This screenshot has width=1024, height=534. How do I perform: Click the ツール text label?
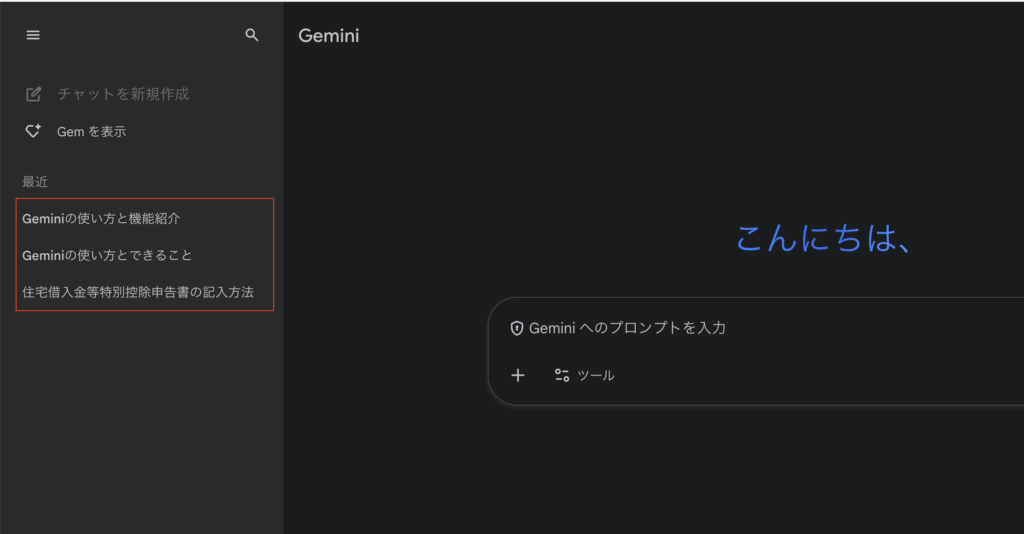tap(596, 375)
